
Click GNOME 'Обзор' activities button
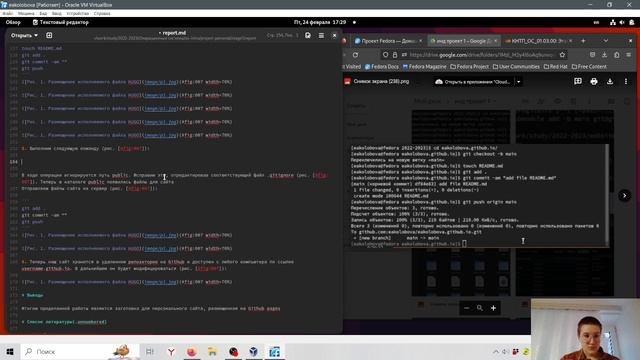point(13,22)
